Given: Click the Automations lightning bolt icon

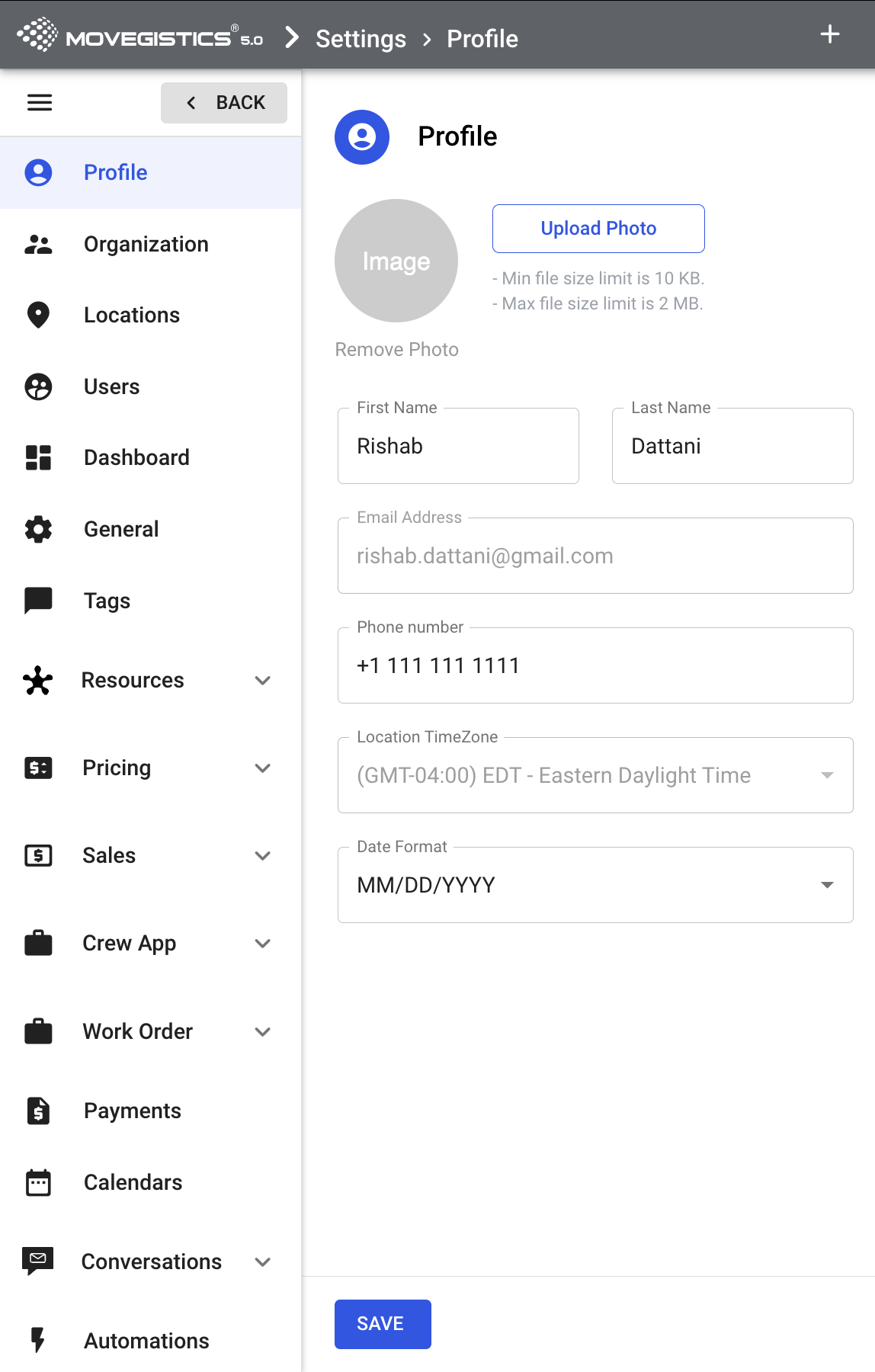Looking at the screenshot, I should pos(38,1340).
